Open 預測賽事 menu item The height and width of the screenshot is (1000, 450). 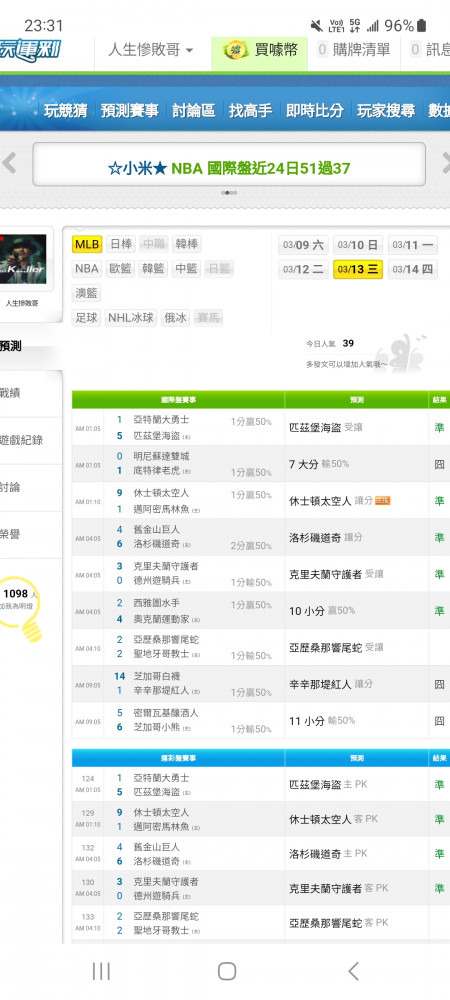(129, 110)
